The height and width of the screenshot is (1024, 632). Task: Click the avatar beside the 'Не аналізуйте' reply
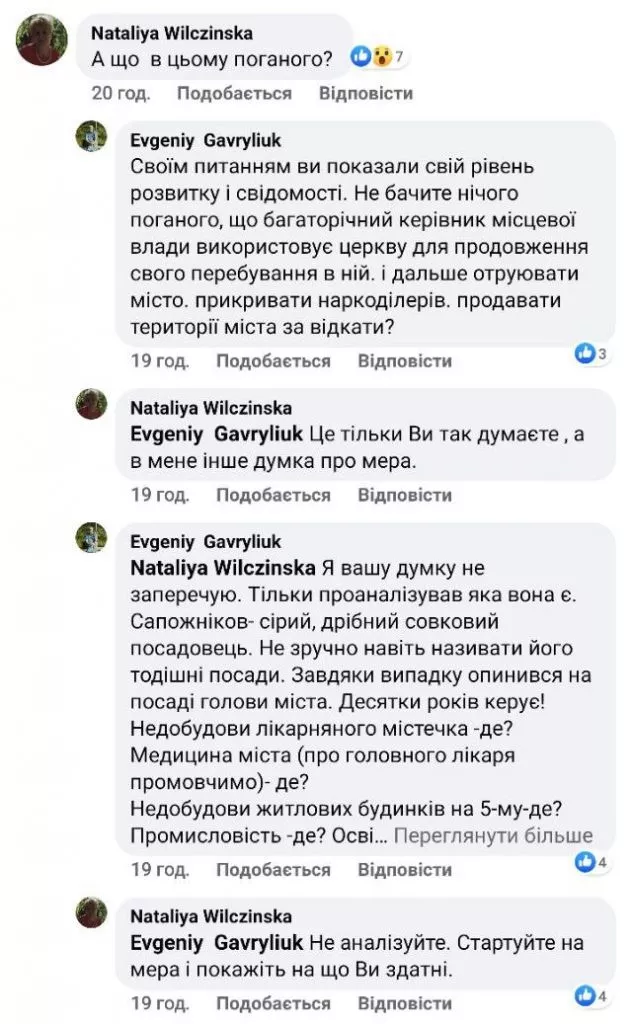point(91,911)
